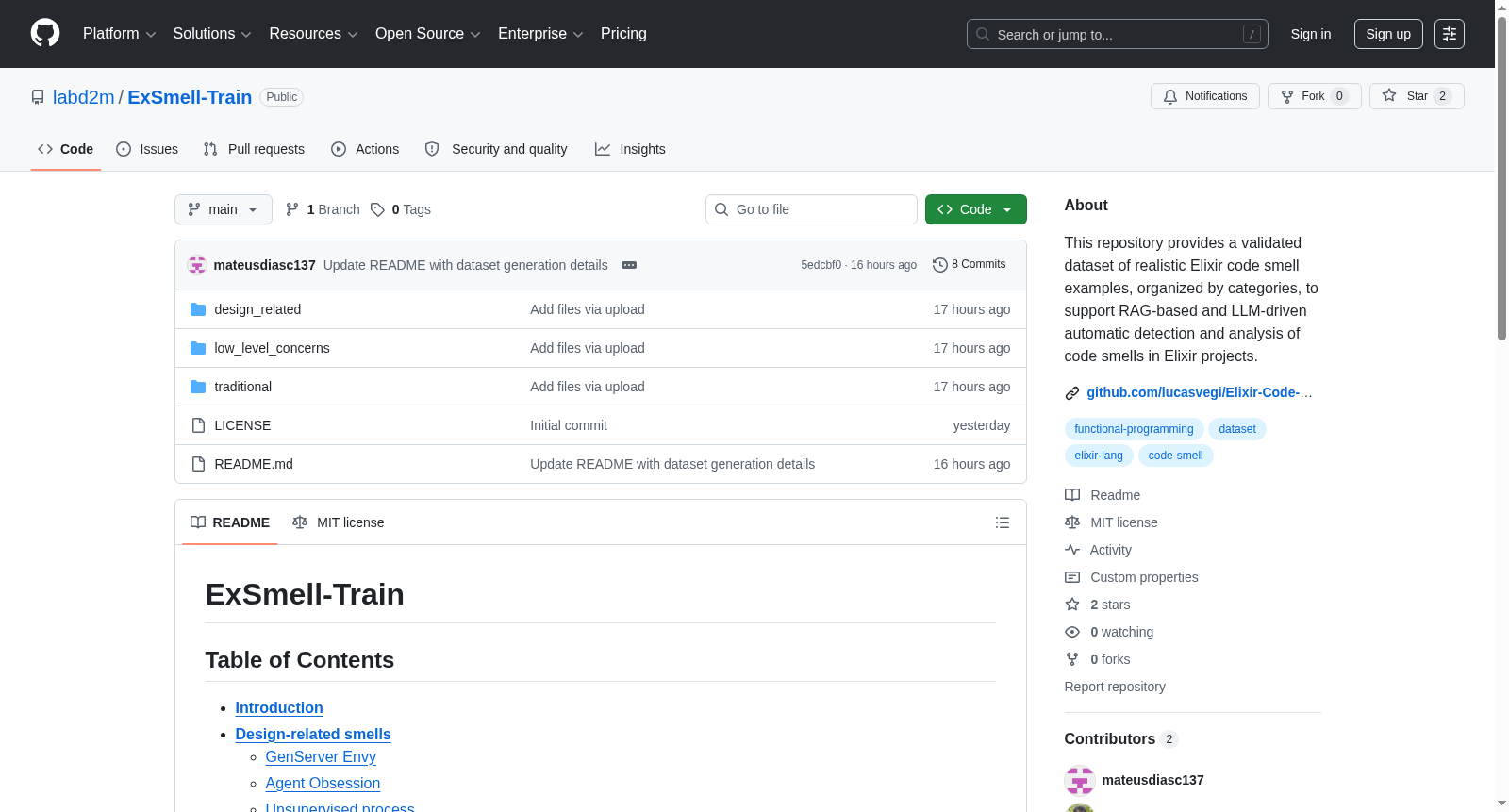
Task: Open the Resources dropdown
Action: [313, 34]
